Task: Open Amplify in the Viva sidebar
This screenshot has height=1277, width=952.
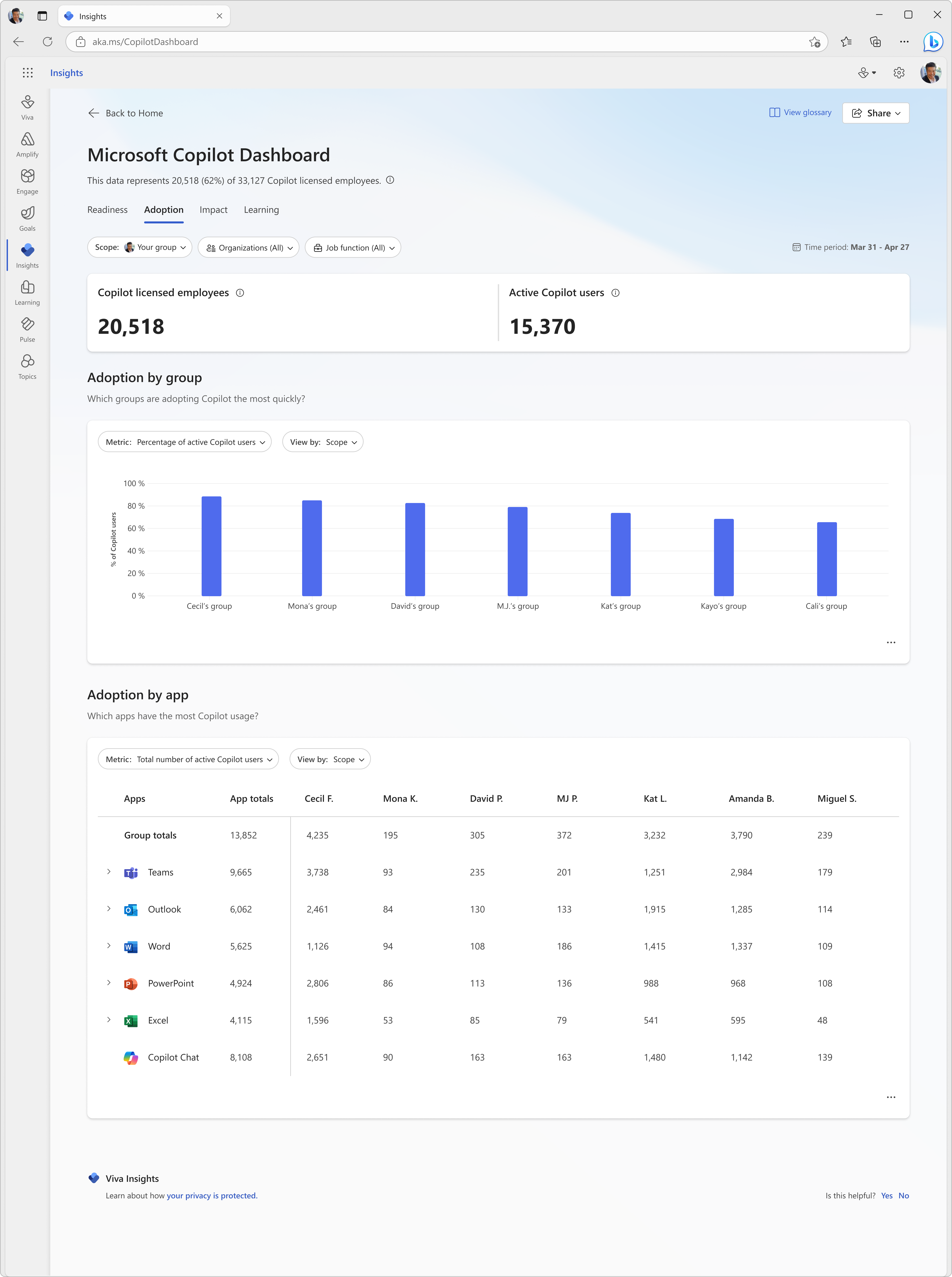Action: coord(27,145)
